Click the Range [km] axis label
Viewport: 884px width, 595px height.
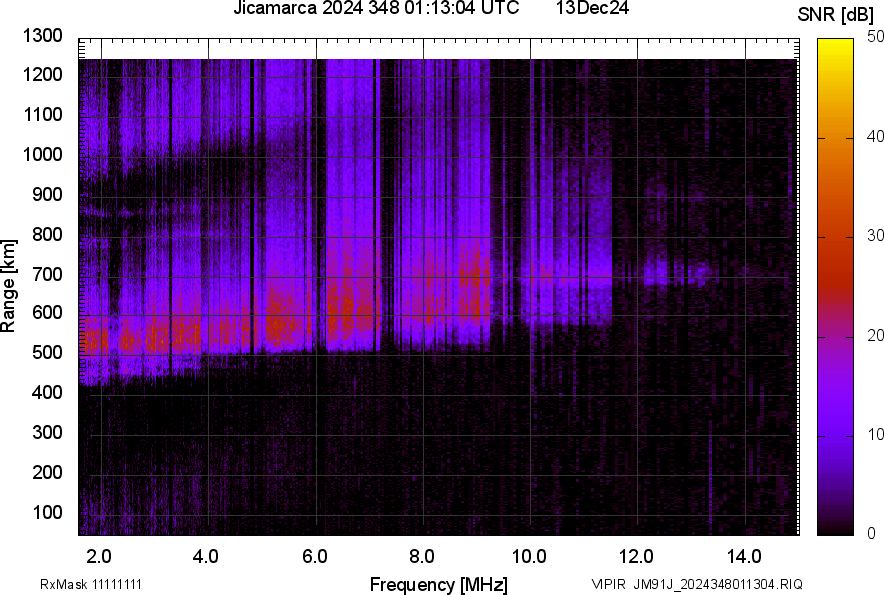tap(9, 286)
